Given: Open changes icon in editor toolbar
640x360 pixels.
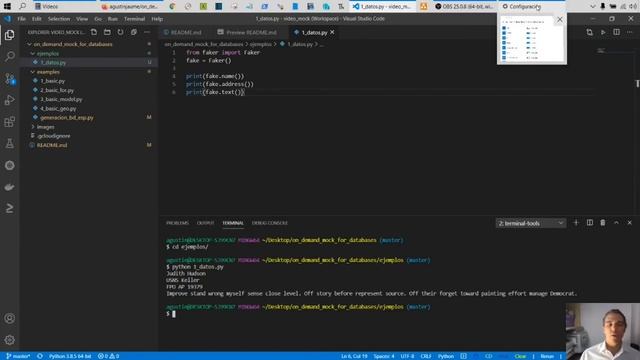Looking at the screenshot, I should [589, 32].
